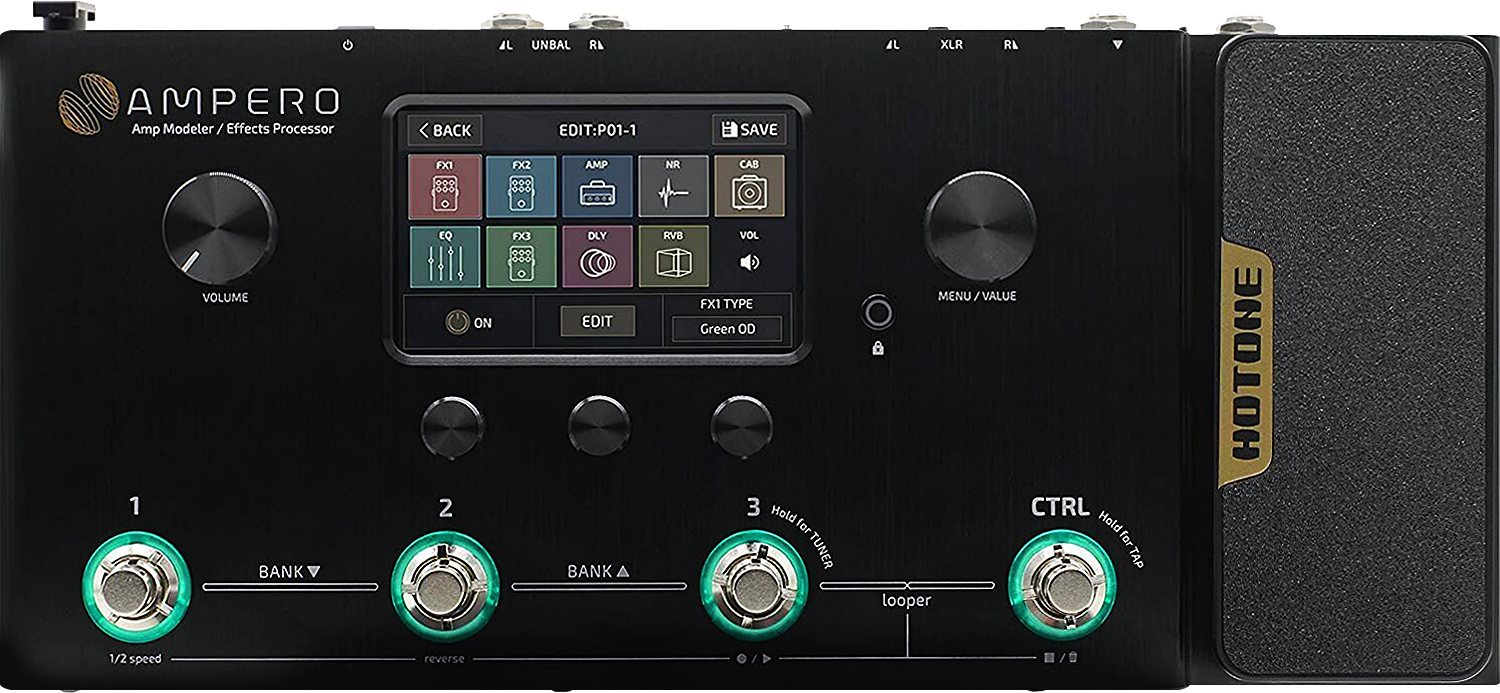
Task: Select the FX1 pedal module tile
Action: [445, 186]
